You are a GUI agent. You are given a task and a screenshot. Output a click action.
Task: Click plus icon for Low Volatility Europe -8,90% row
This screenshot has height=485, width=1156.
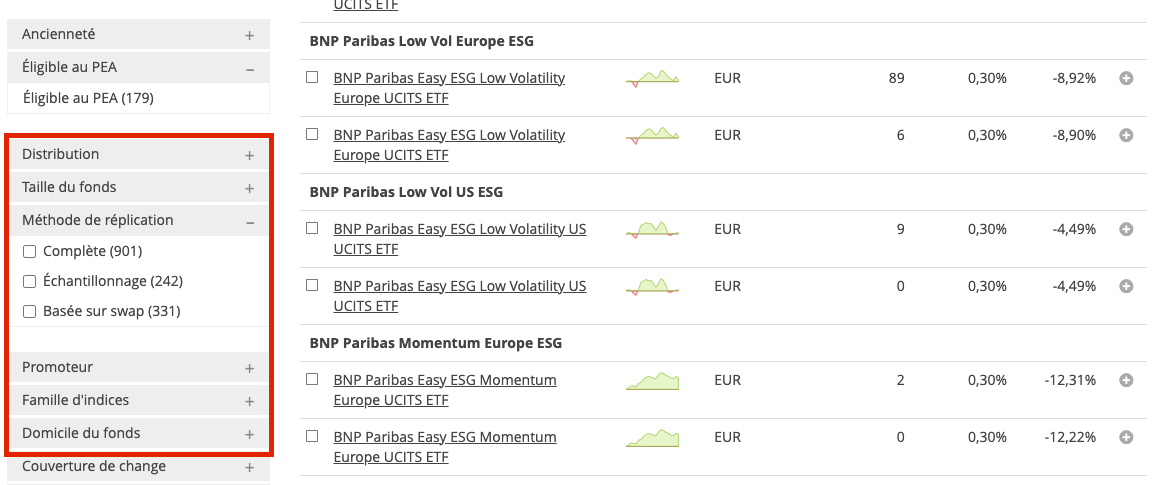1126,135
